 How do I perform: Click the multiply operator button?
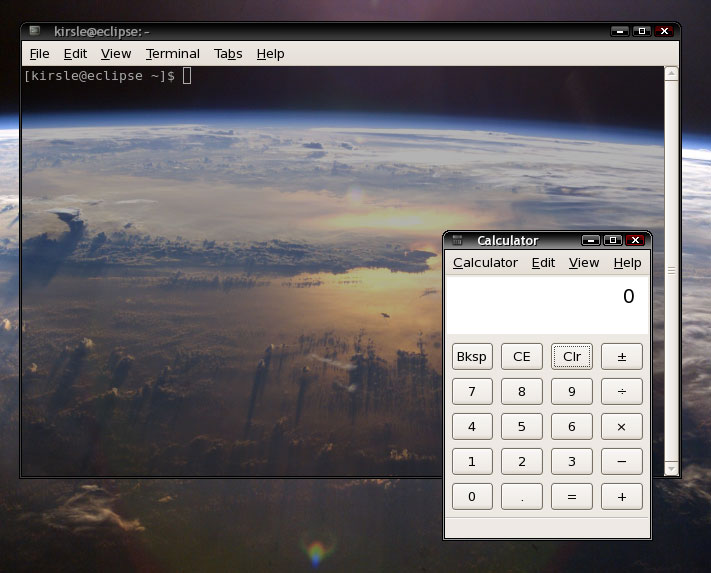[622, 427]
